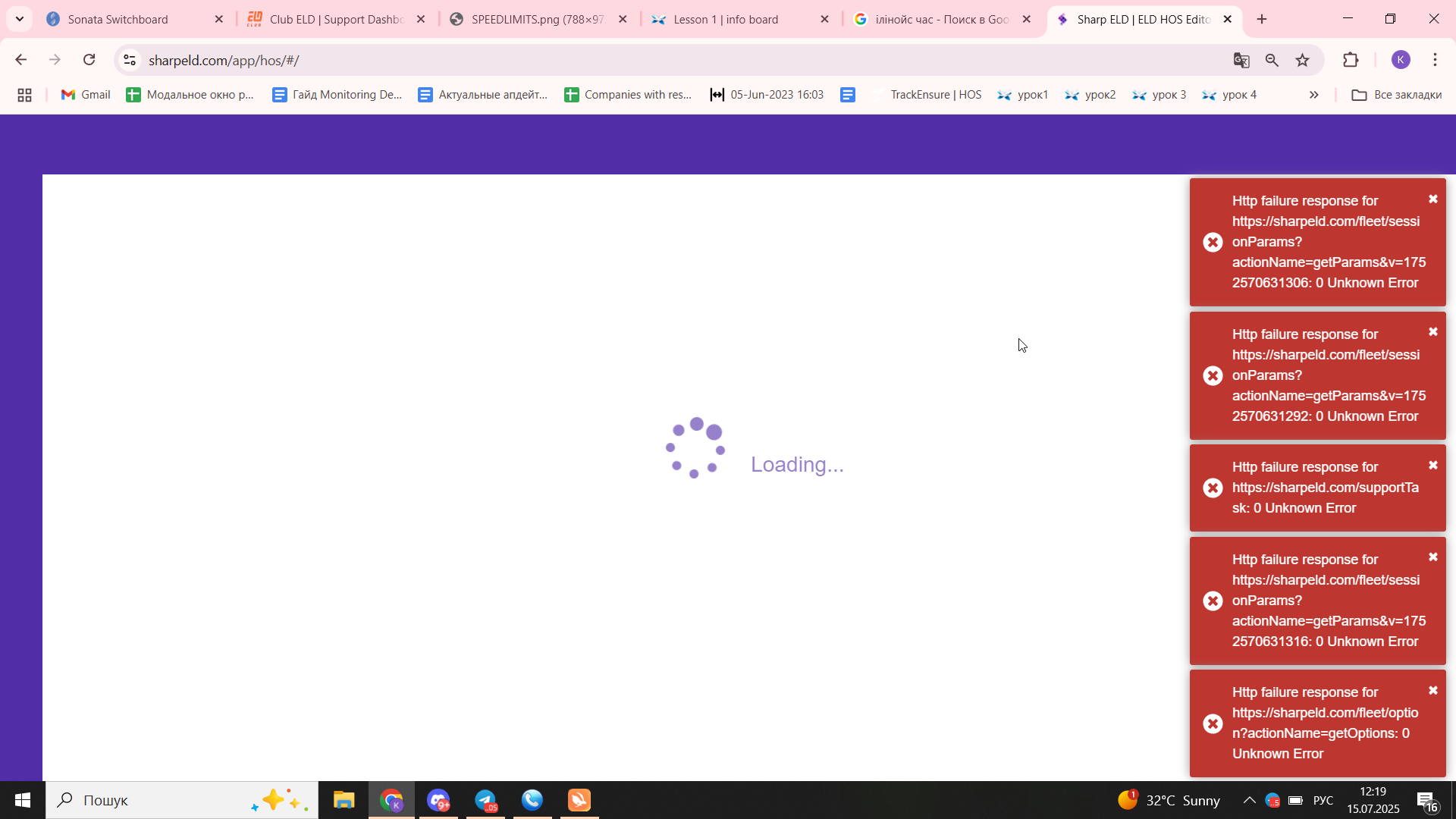This screenshot has height=819, width=1456.
Task: Bookmark this page with the star
Action: 1303,60
